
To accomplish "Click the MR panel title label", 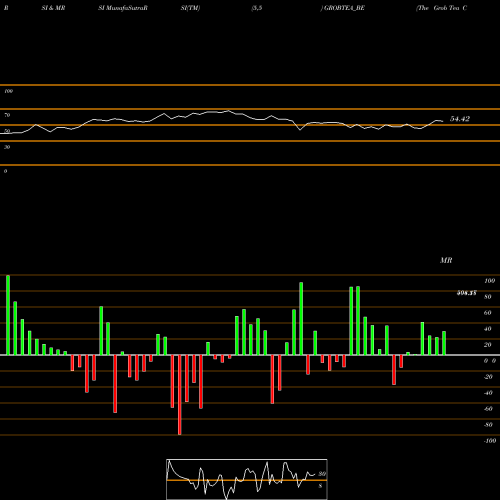I will pos(446,260).
